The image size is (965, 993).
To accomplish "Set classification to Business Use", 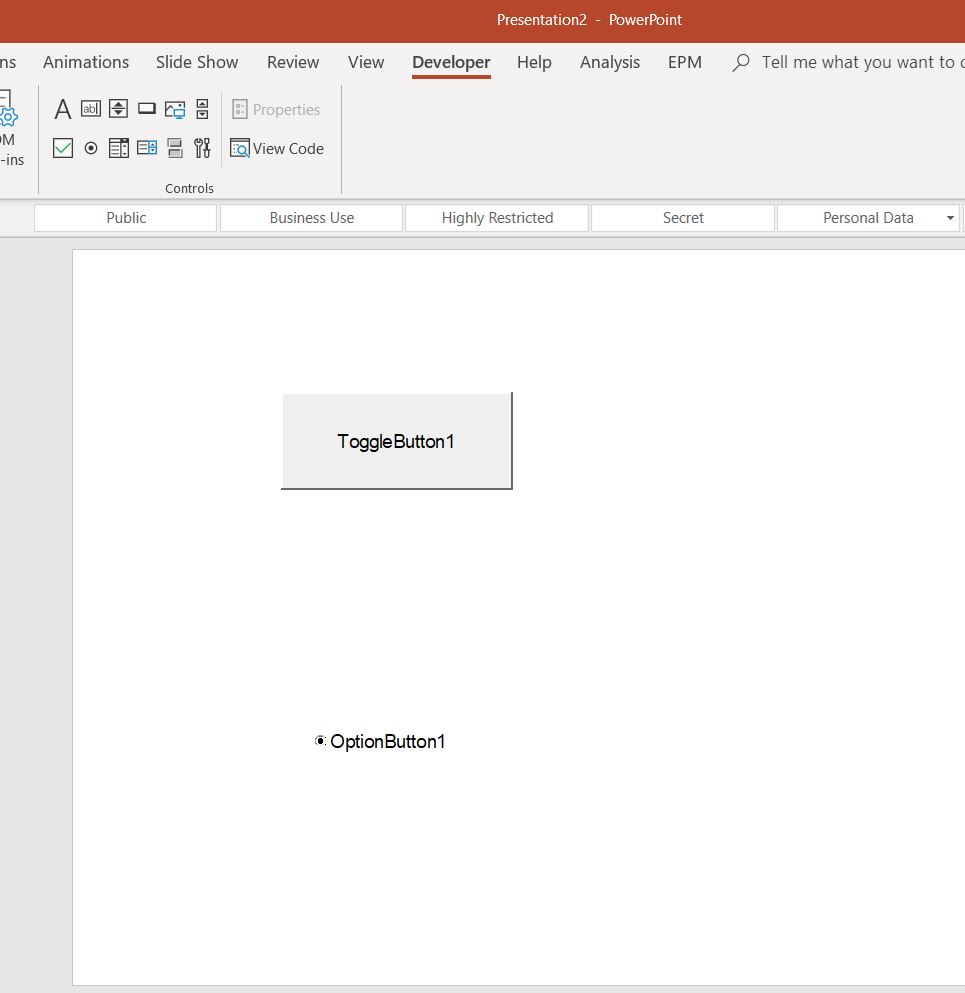I will pyautogui.click(x=312, y=218).
